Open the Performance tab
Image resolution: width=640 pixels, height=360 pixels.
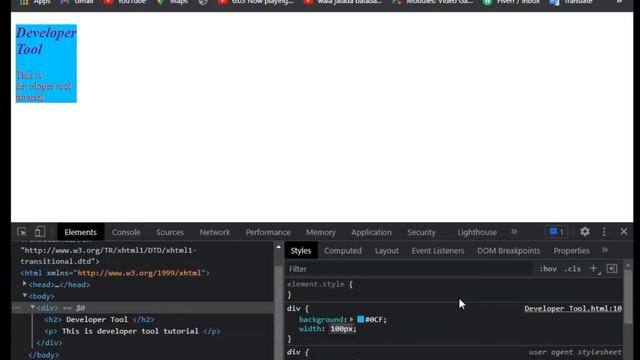268,232
